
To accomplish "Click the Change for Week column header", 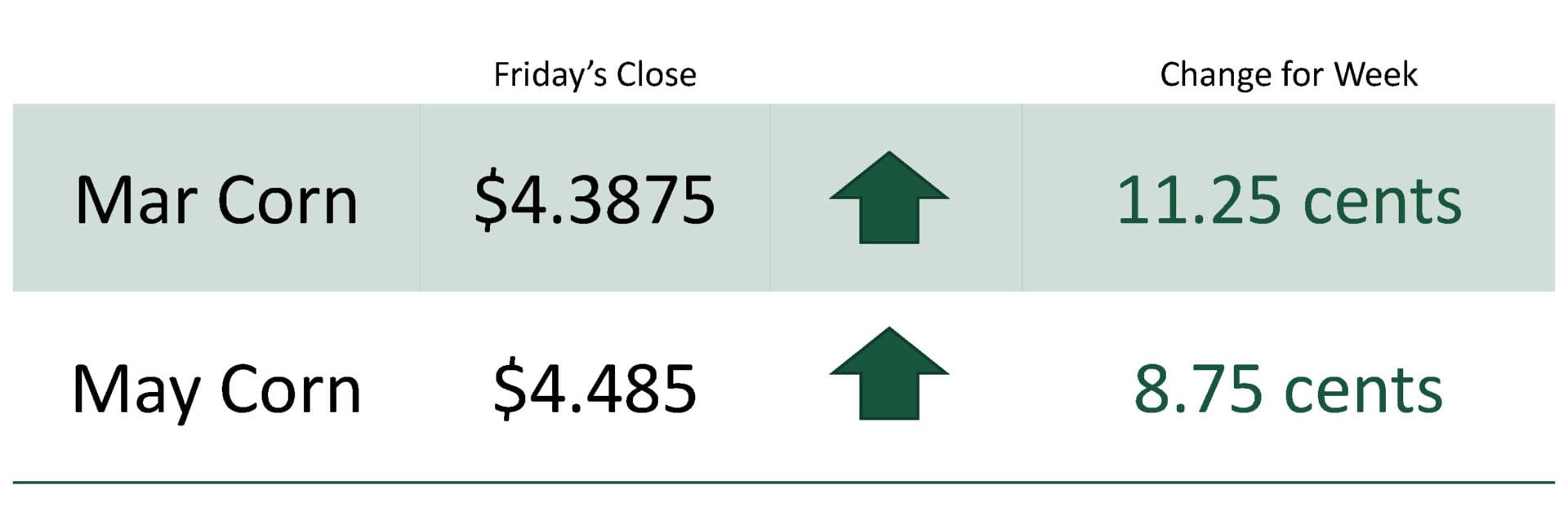I will click(1288, 75).
